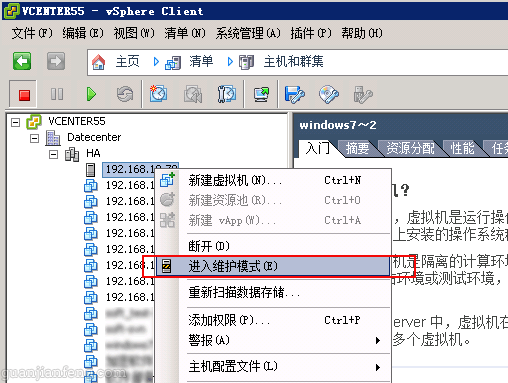Image resolution: width=508 pixels, height=383 pixels.
Task: Click 主机和群集 in the navigation bar
Action: pos(293,62)
